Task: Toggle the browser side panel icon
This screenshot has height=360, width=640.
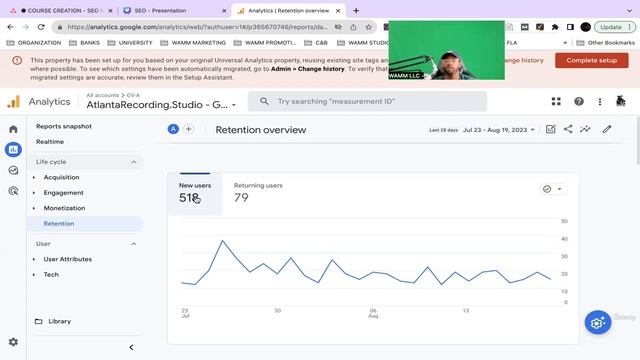Action: point(570,27)
